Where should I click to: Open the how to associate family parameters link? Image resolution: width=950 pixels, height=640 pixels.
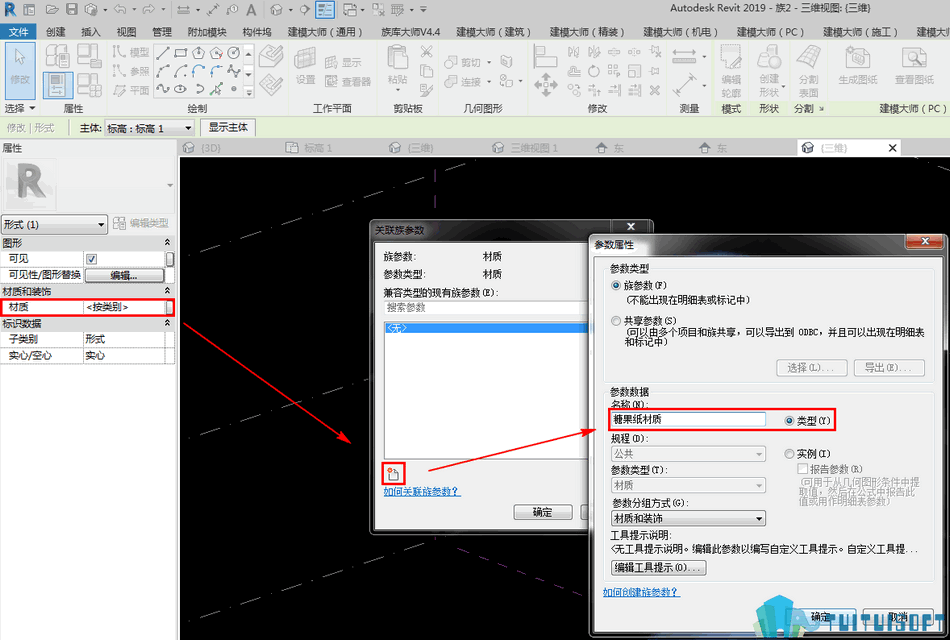point(422,492)
